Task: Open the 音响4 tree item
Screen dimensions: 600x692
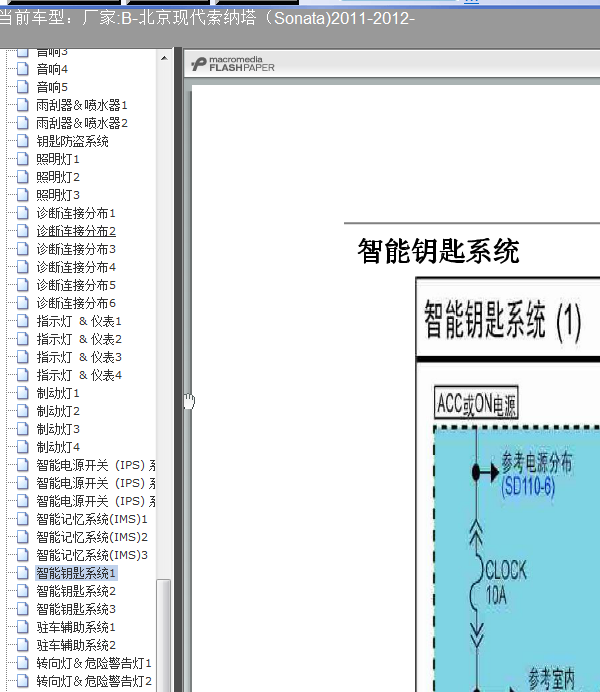Action: click(52, 69)
